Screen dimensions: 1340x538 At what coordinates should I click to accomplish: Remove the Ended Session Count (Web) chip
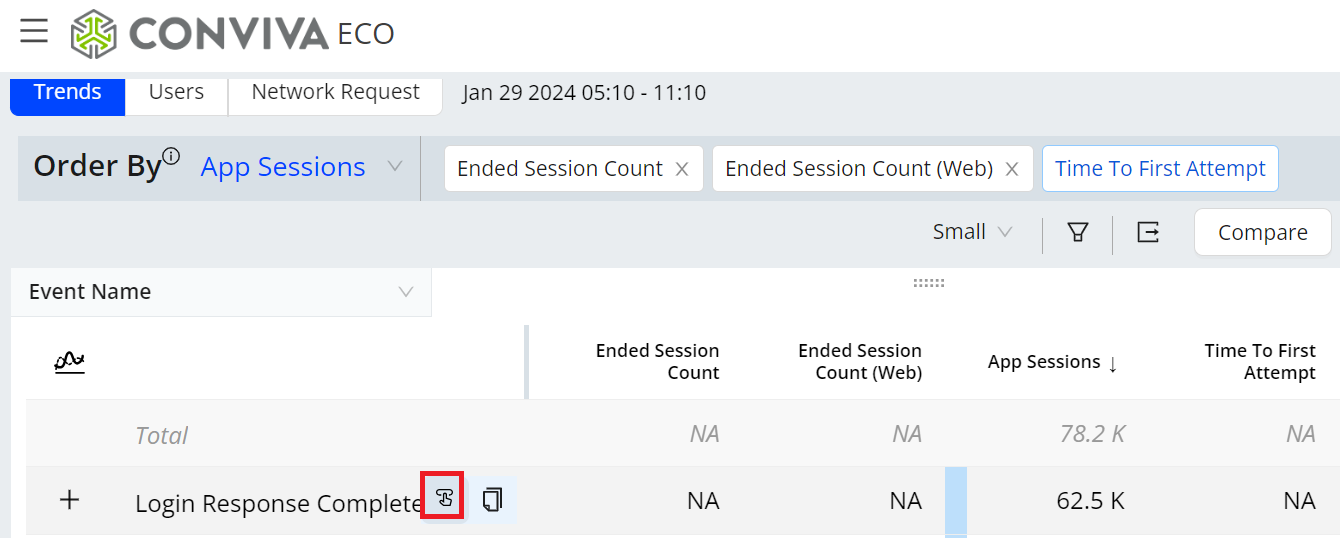[x=1012, y=169]
